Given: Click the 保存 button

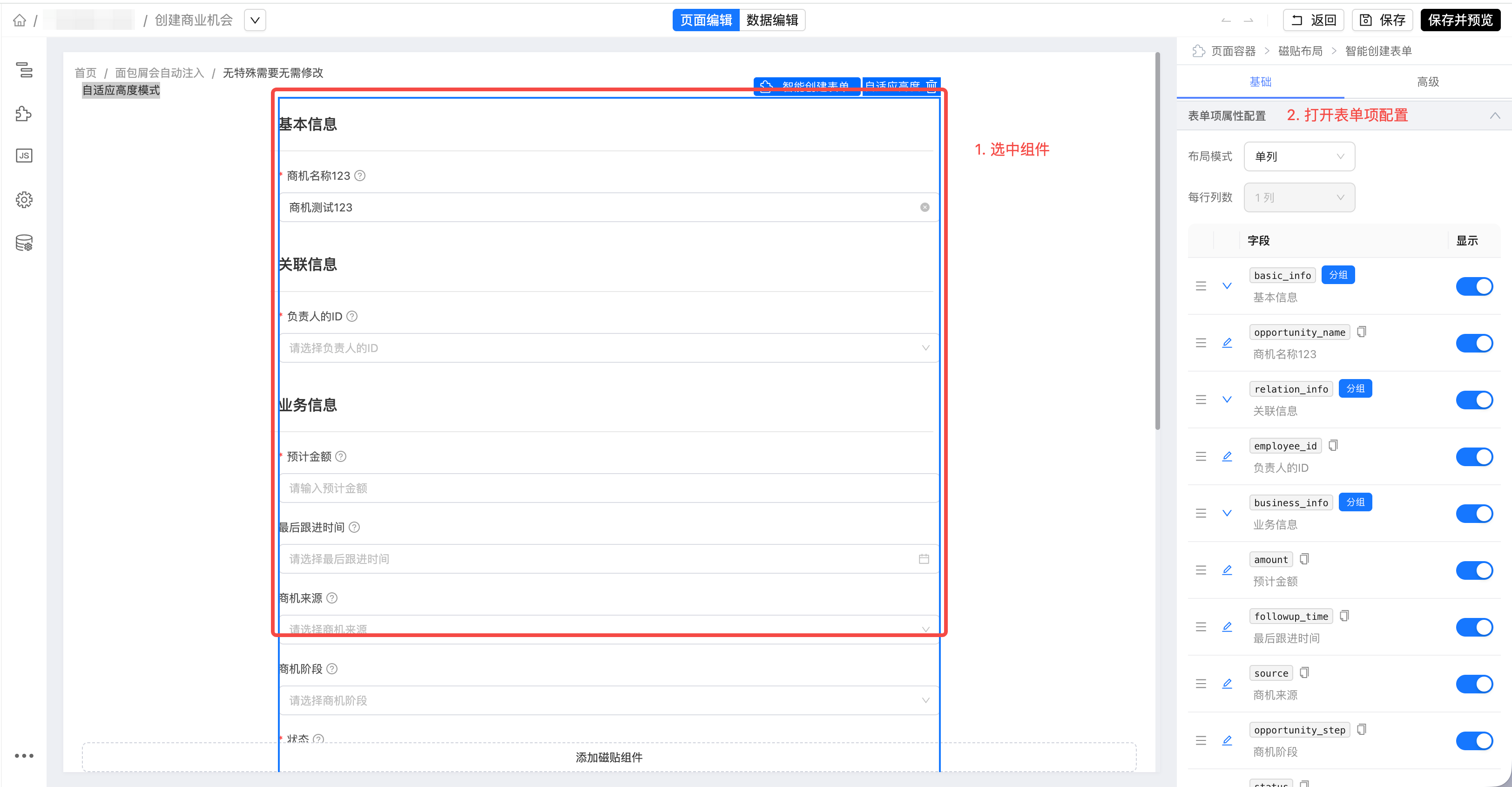Looking at the screenshot, I should point(1382,20).
